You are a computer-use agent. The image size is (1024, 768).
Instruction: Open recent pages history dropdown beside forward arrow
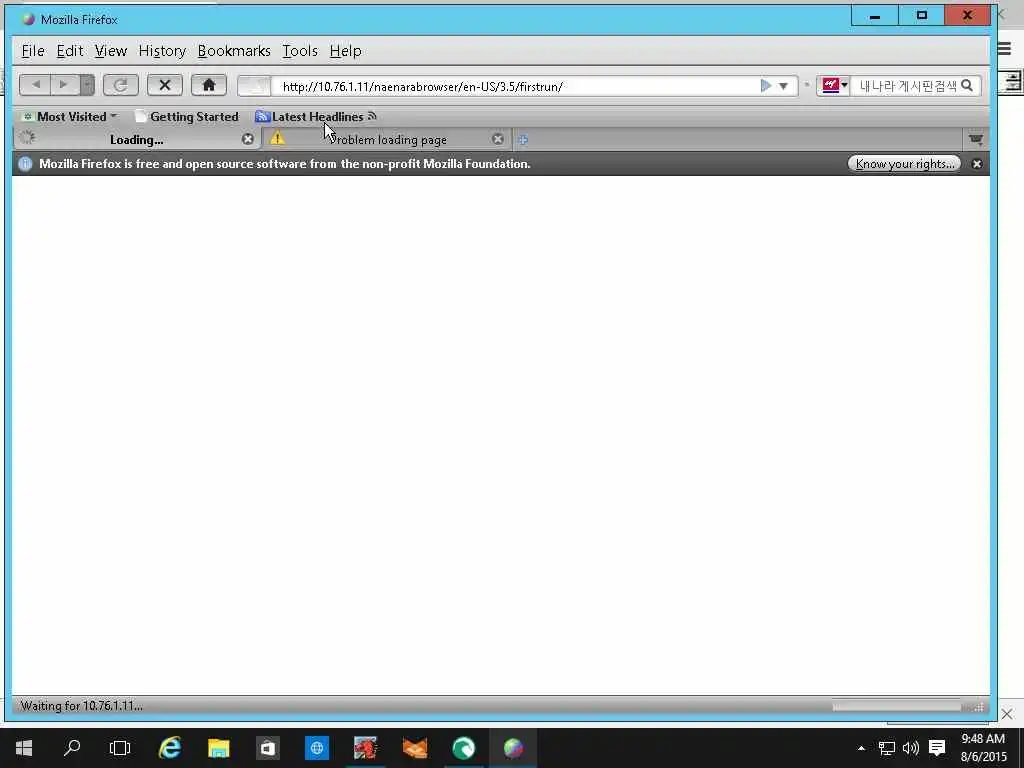click(87, 85)
